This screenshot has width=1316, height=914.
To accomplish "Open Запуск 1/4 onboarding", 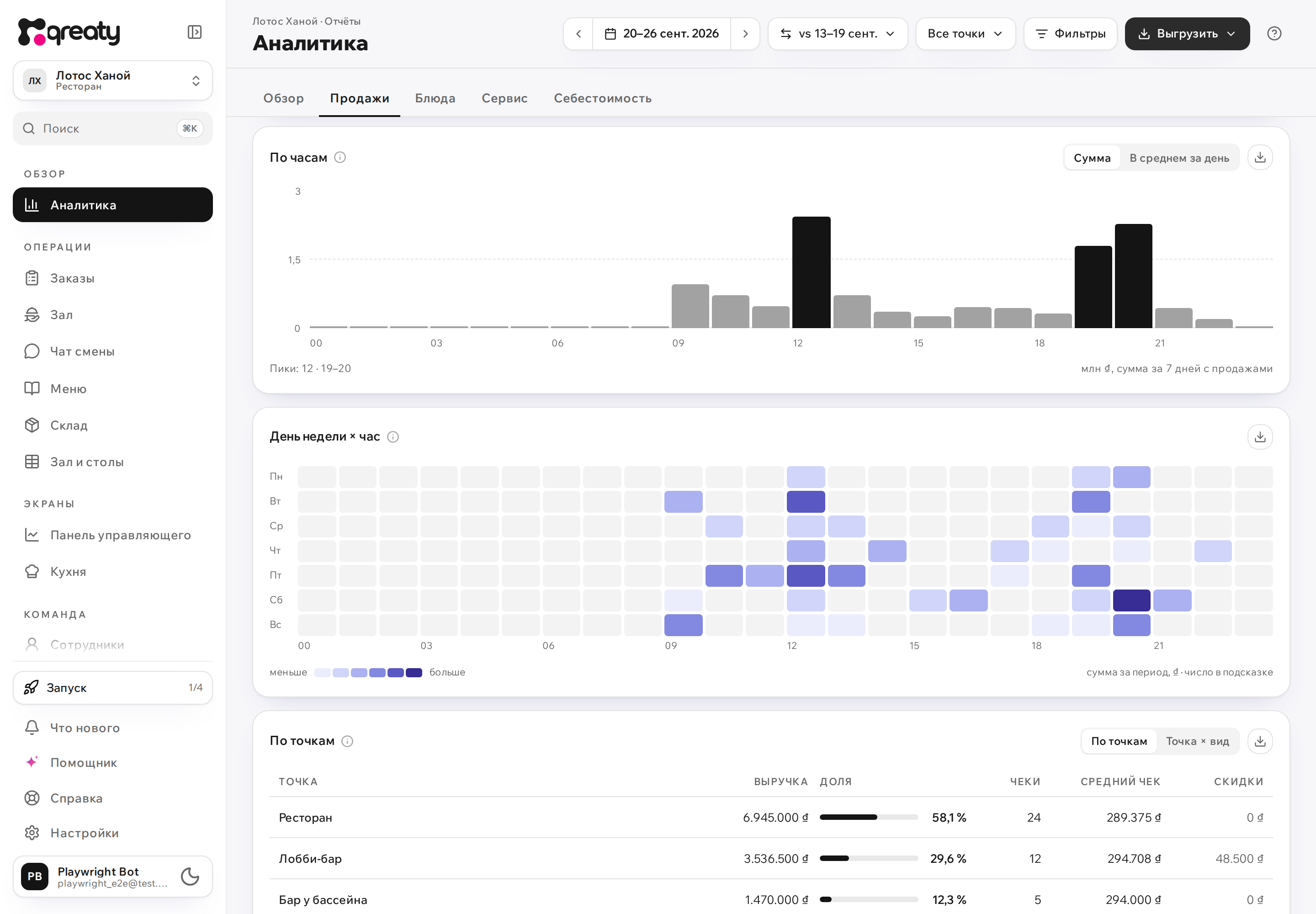I will coord(113,688).
